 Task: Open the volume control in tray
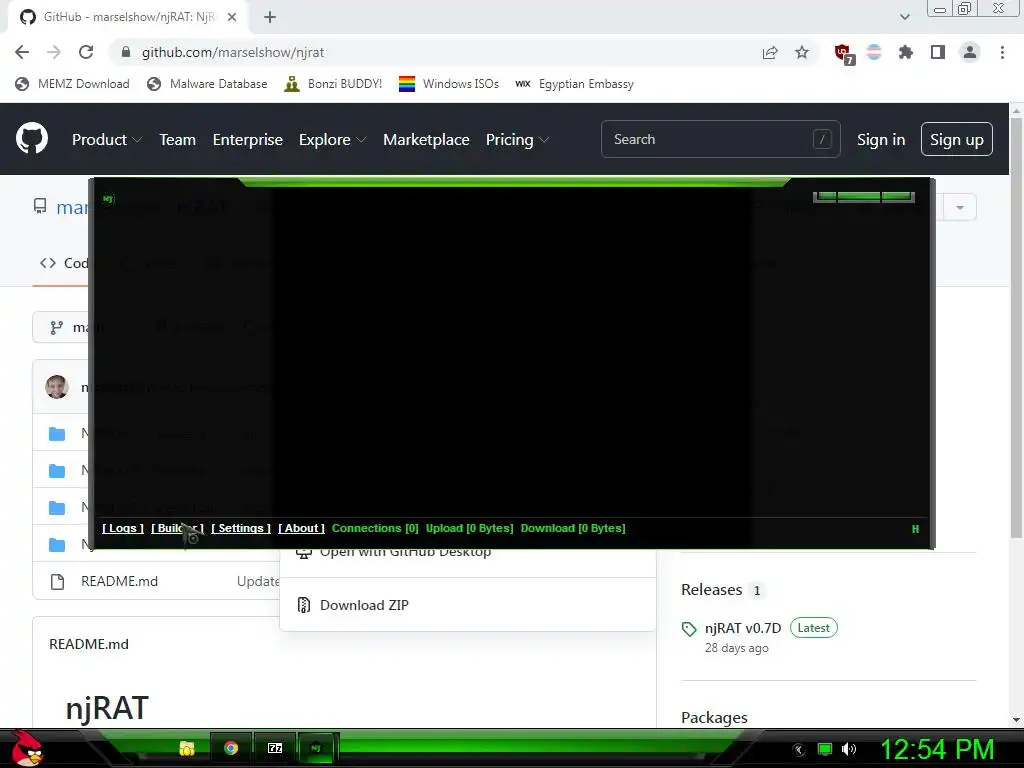[849, 749]
